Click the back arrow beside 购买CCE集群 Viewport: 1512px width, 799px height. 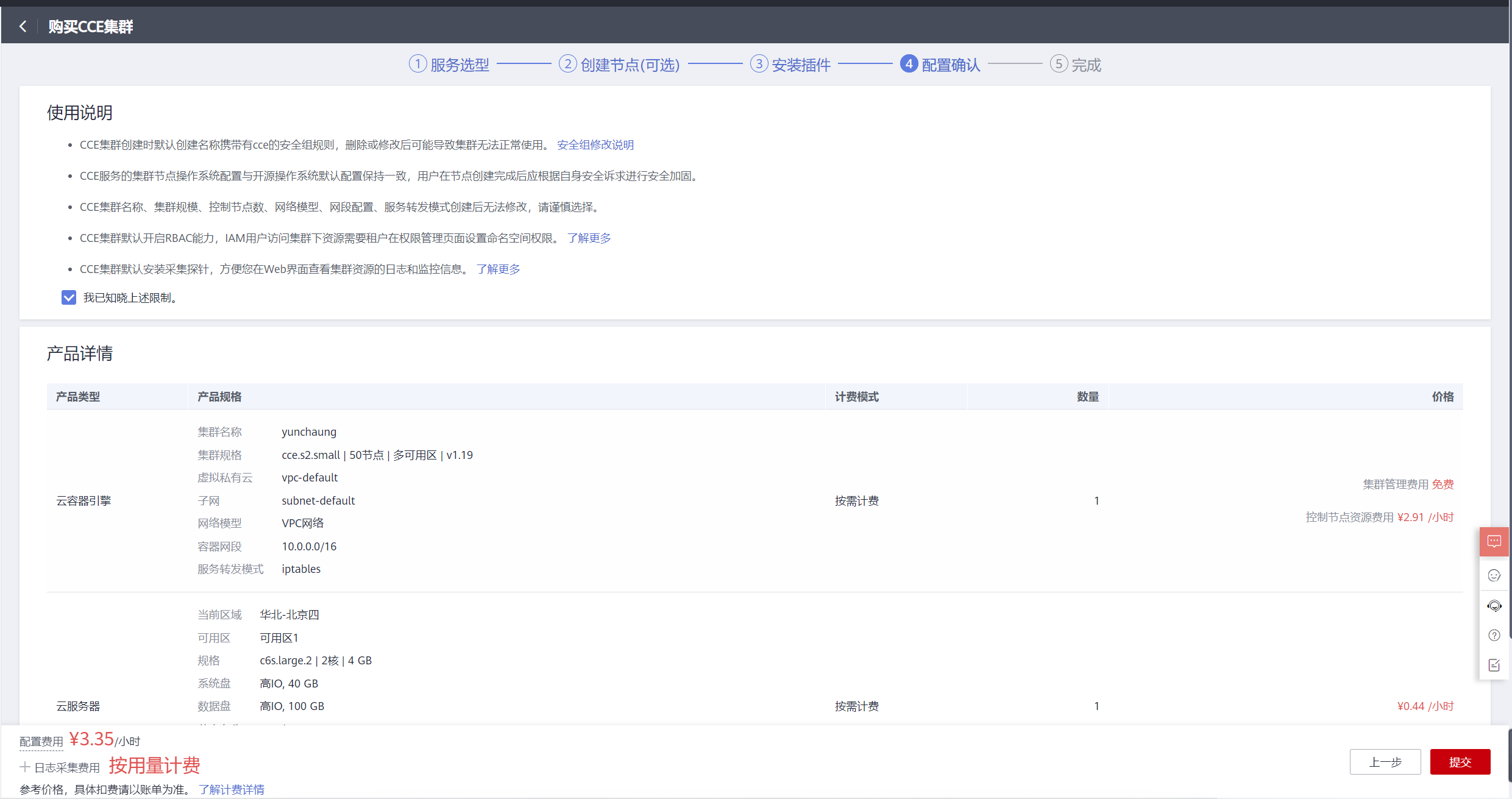pos(23,26)
